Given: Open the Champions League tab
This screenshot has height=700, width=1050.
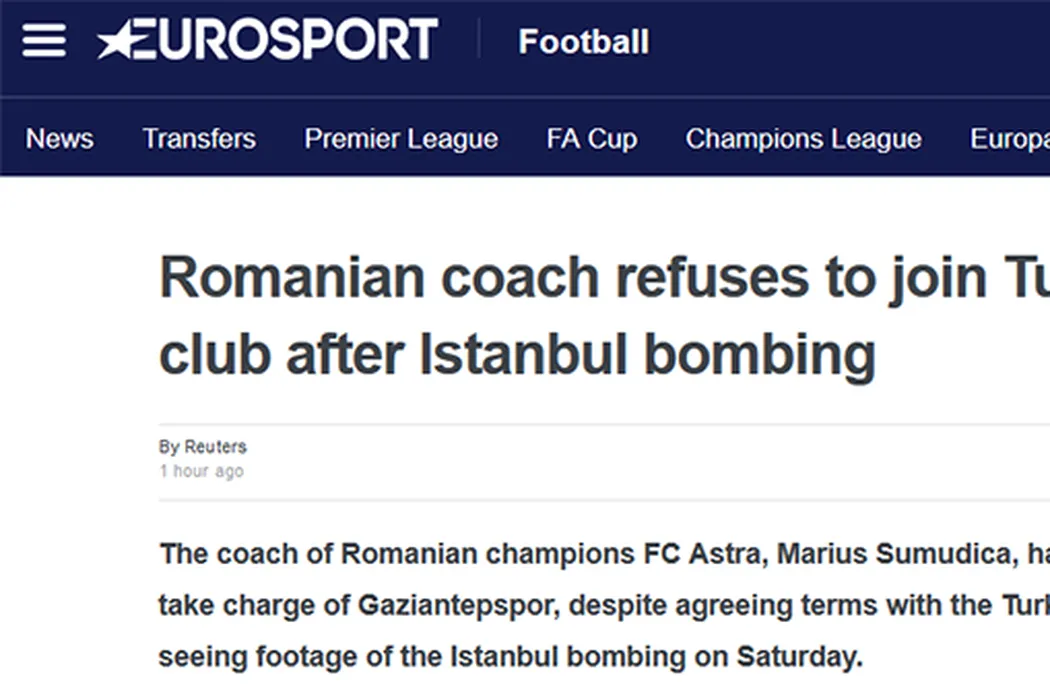Looking at the screenshot, I should coord(803,138).
